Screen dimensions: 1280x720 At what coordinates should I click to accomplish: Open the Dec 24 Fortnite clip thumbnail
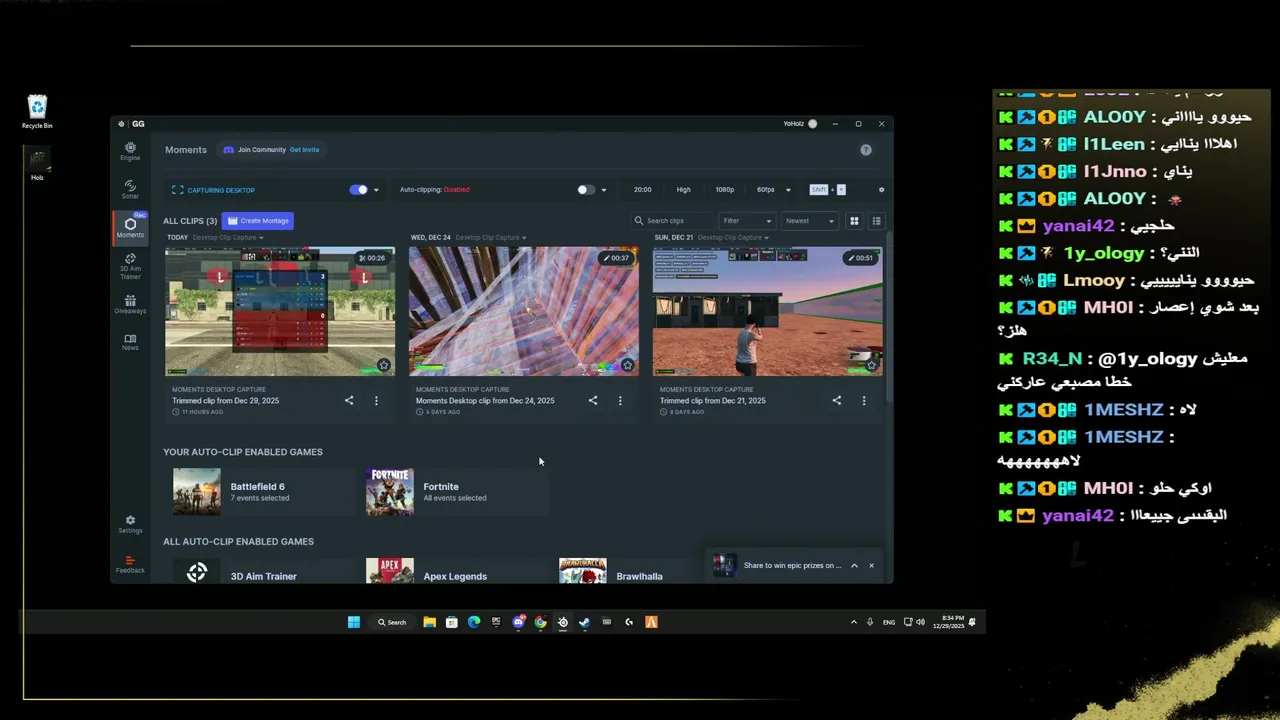tap(524, 311)
